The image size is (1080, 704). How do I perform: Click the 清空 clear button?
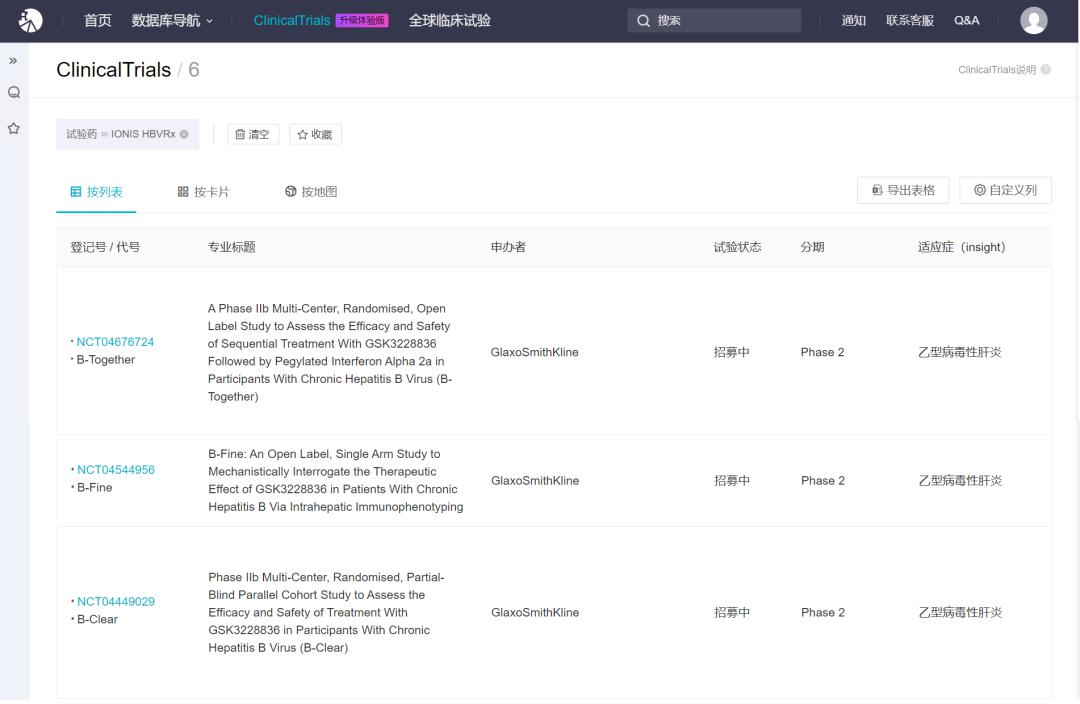[253, 134]
